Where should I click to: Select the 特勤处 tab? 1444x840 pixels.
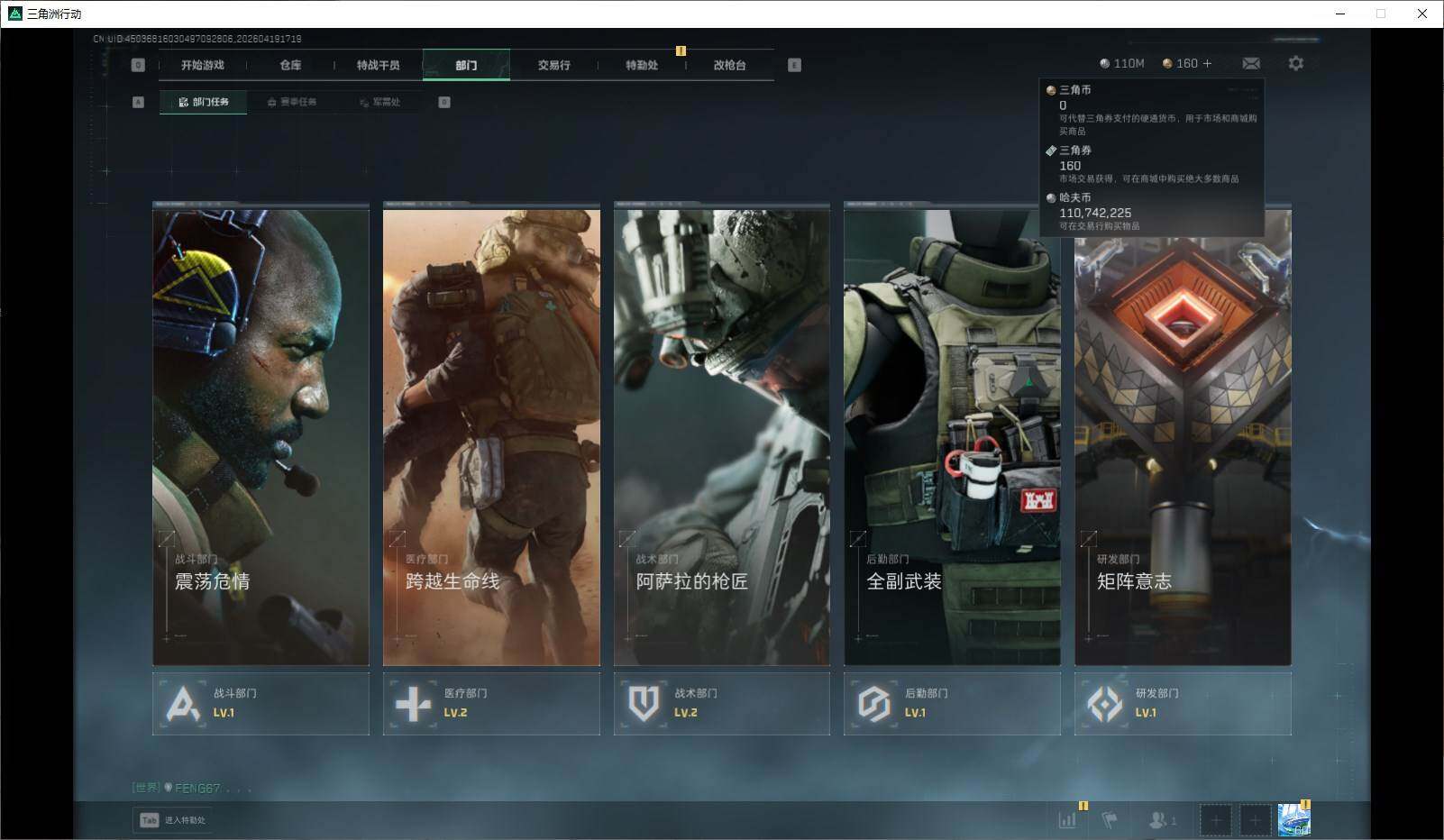click(641, 65)
